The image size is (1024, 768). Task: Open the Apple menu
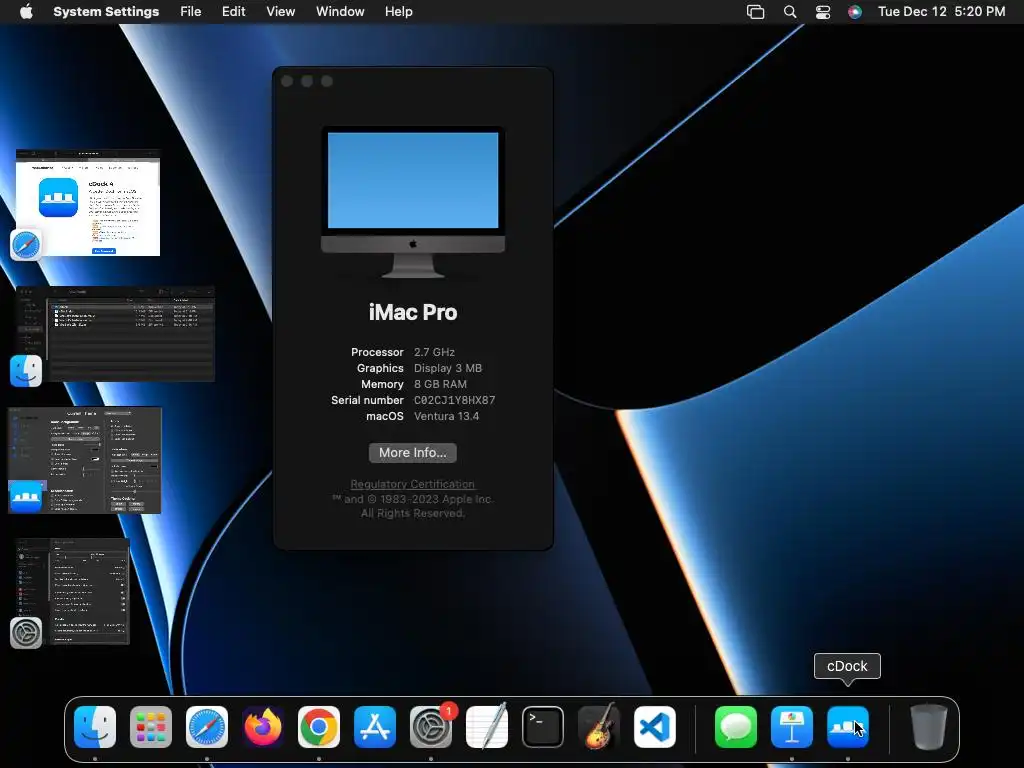(26, 12)
